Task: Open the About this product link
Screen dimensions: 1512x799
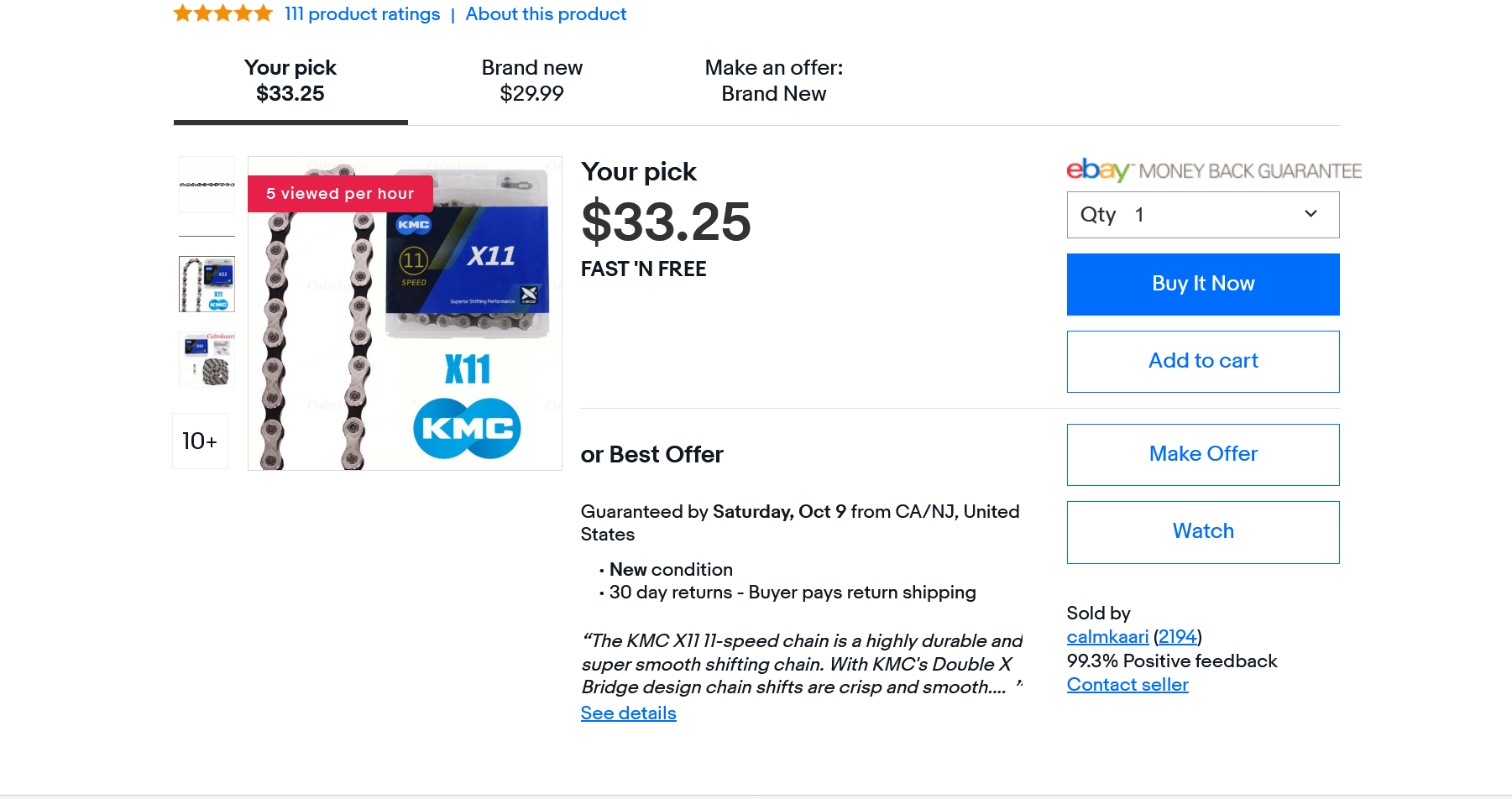Action: [x=546, y=14]
